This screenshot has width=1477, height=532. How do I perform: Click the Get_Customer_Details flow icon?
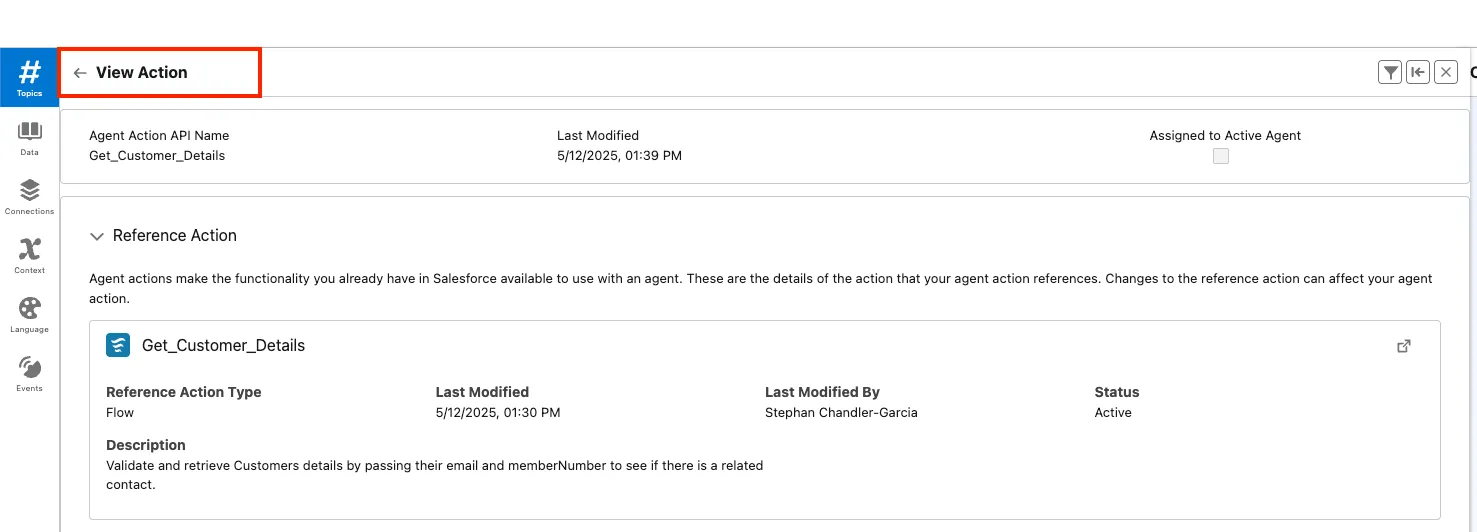[118, 346]
